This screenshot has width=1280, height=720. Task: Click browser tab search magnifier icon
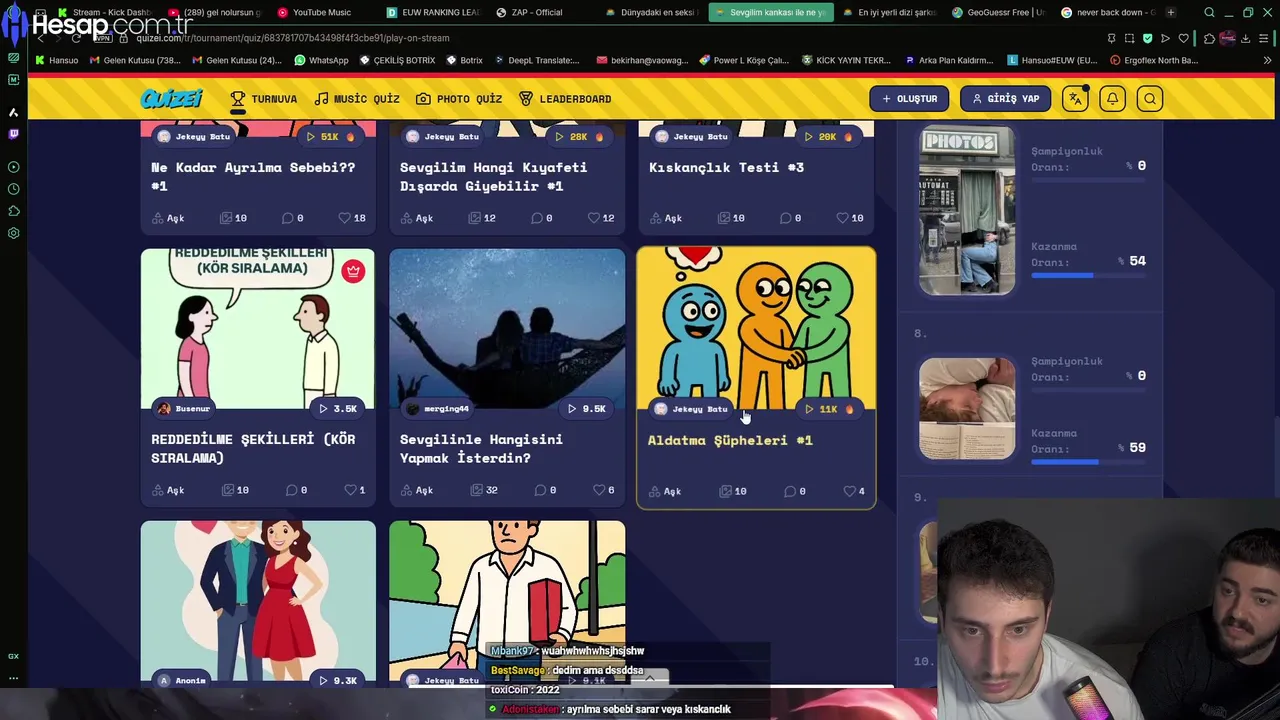click(1209, 13)
